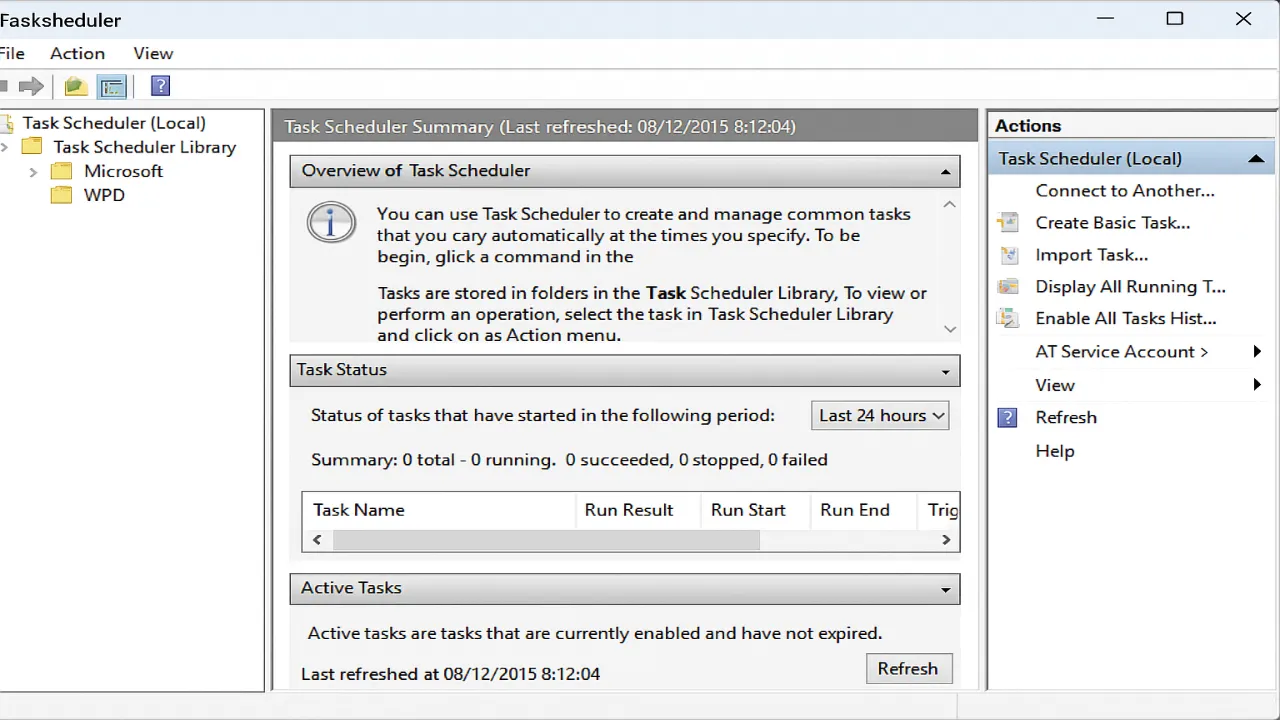1280x720 pixels.
Task: Click the up-folder toolbar icon
Action: tap(75, 87)
